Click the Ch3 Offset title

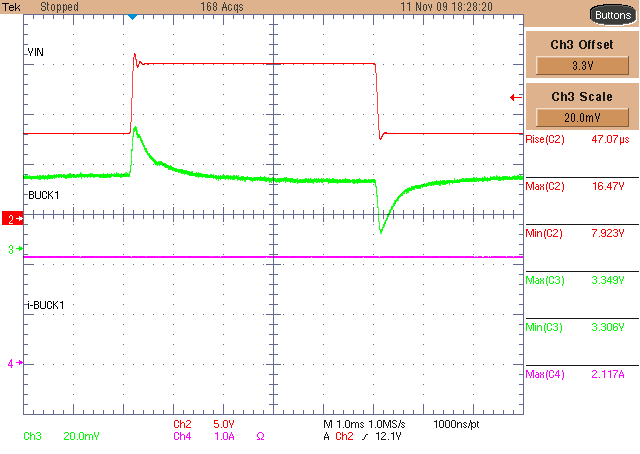pyautogui.click(x=582, y=45)
